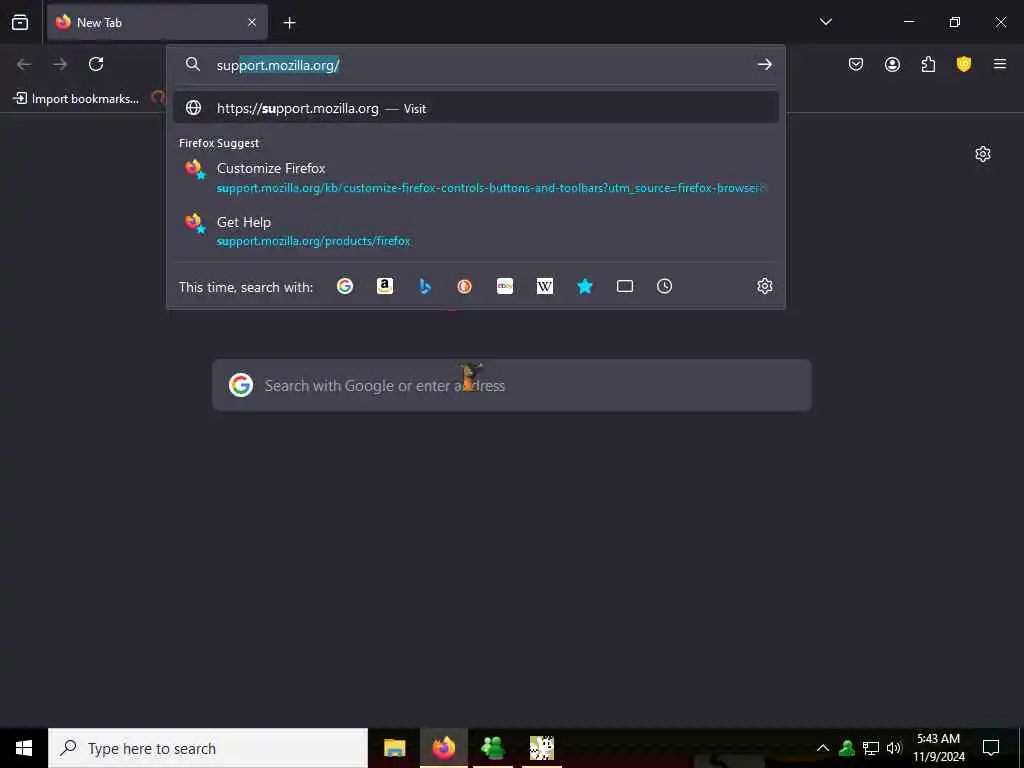Open network status tray icon

pyautogui.click(x=871, y=748)
